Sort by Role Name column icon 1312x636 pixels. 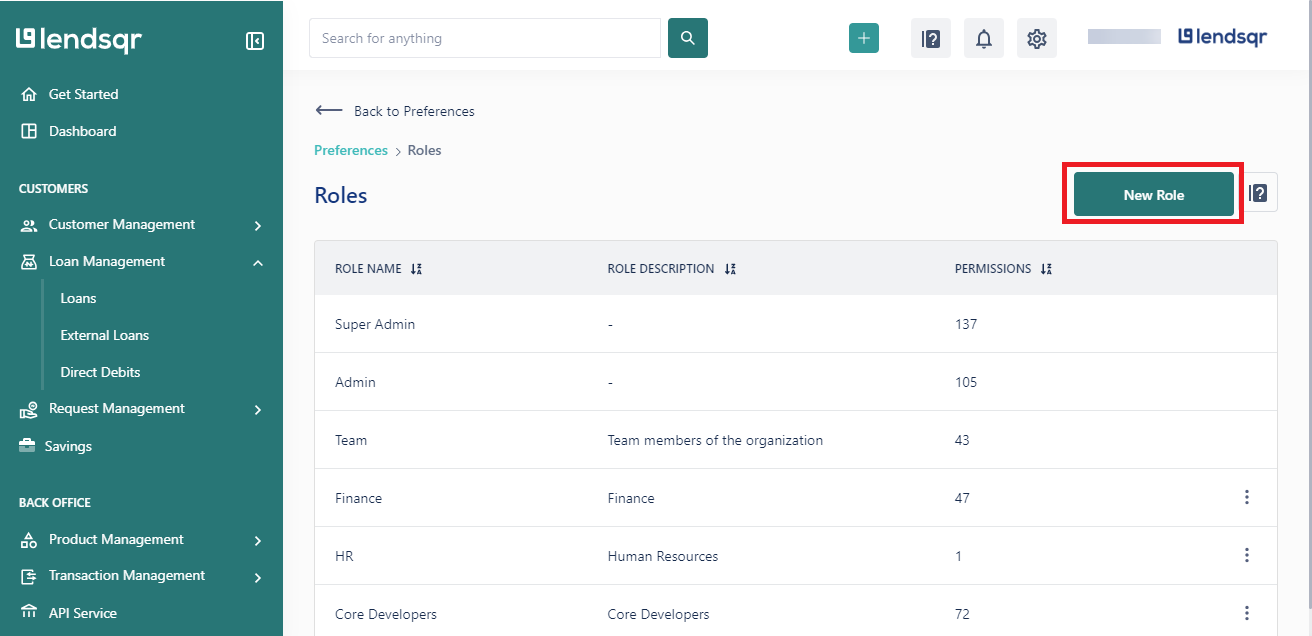coord(417,269)
